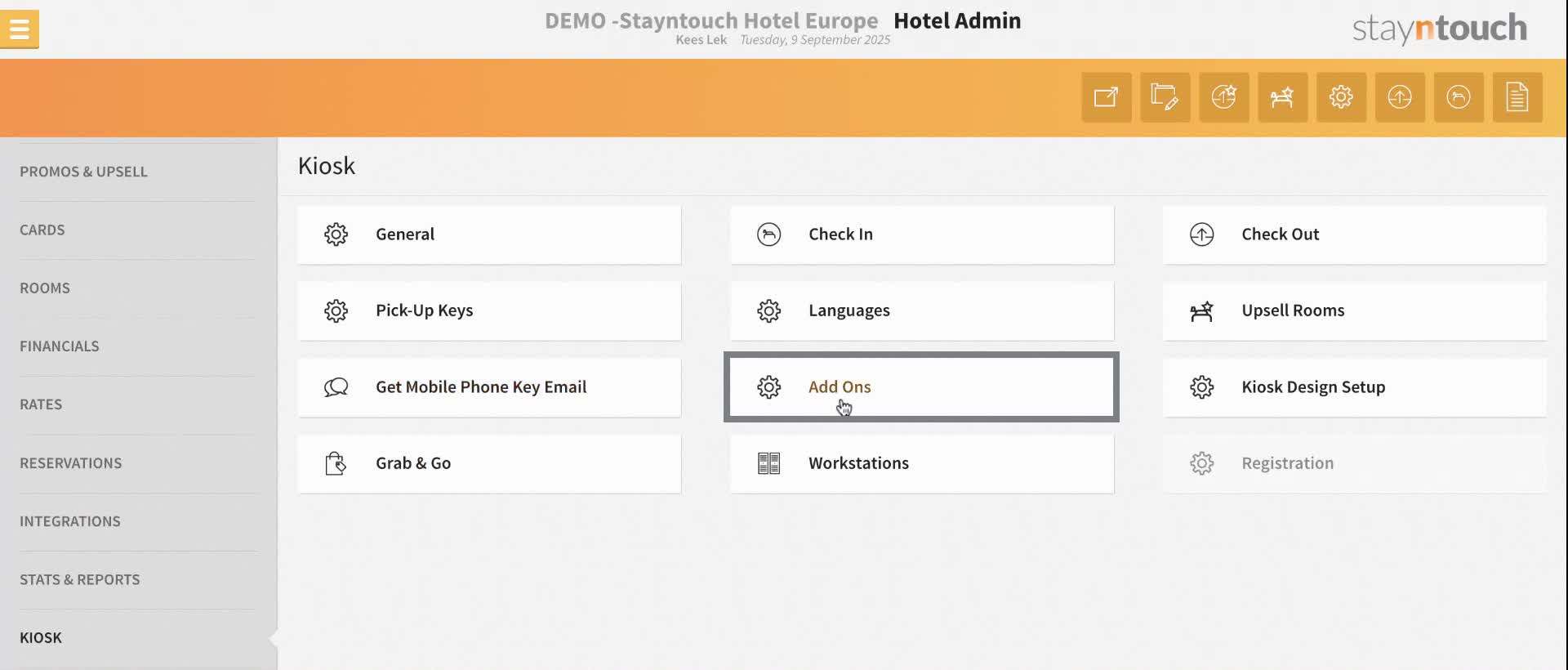The height and width of the screenshot is (670, 1568).
Task: Click the check-in bed toolbar icon
Action: (x=1459, y=97)
